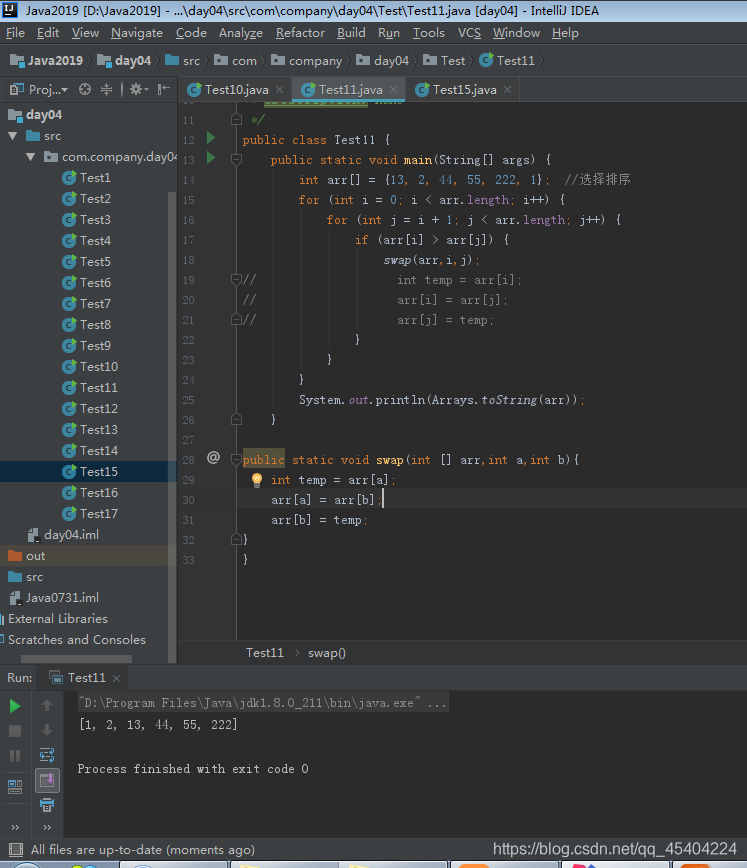Switch to Test15.java tab
Image resolution: width=747 pixels, height=868 pixels.
pos(464,89)
